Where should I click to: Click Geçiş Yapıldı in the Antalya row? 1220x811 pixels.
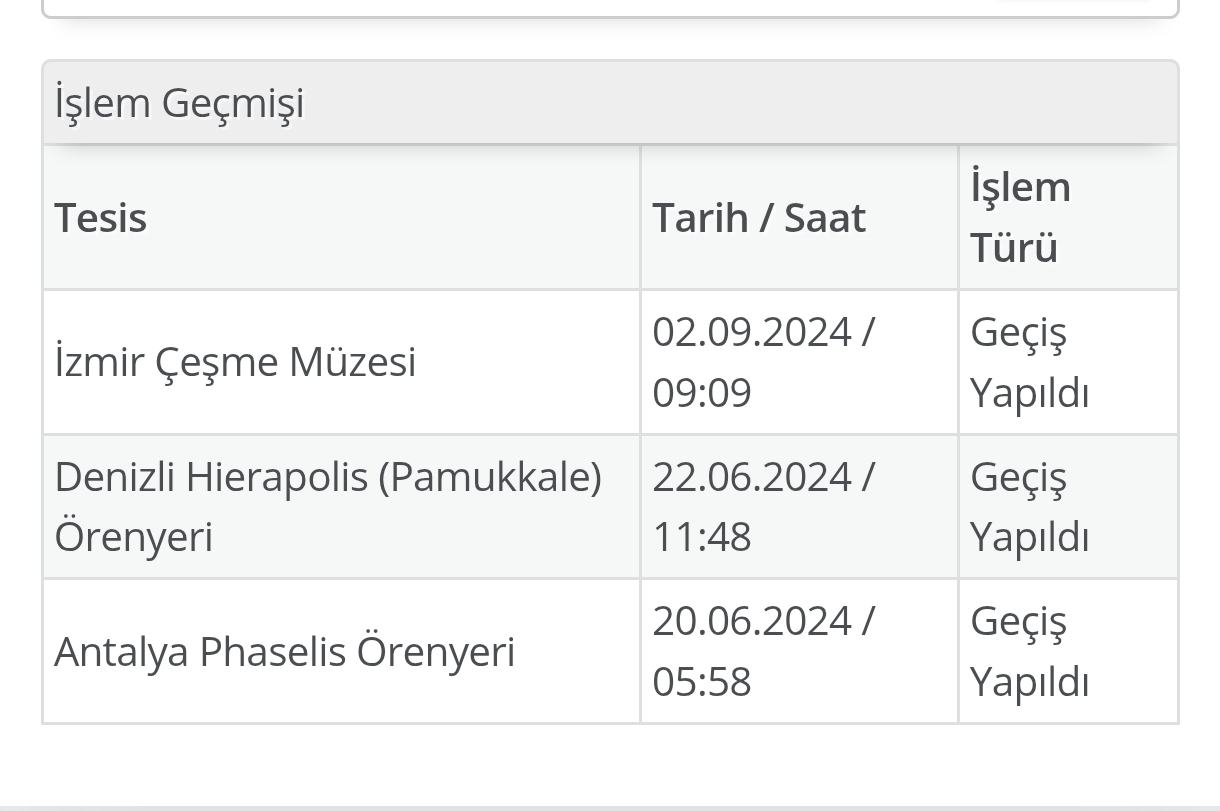1029,651
